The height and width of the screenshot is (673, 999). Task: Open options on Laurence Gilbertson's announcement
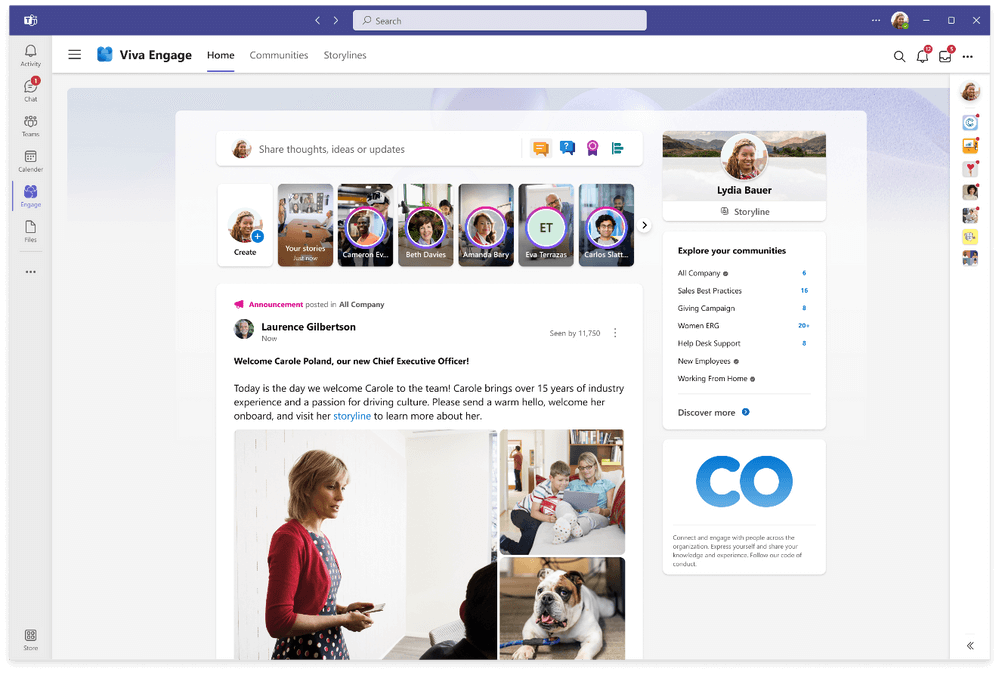click(616, 331)
